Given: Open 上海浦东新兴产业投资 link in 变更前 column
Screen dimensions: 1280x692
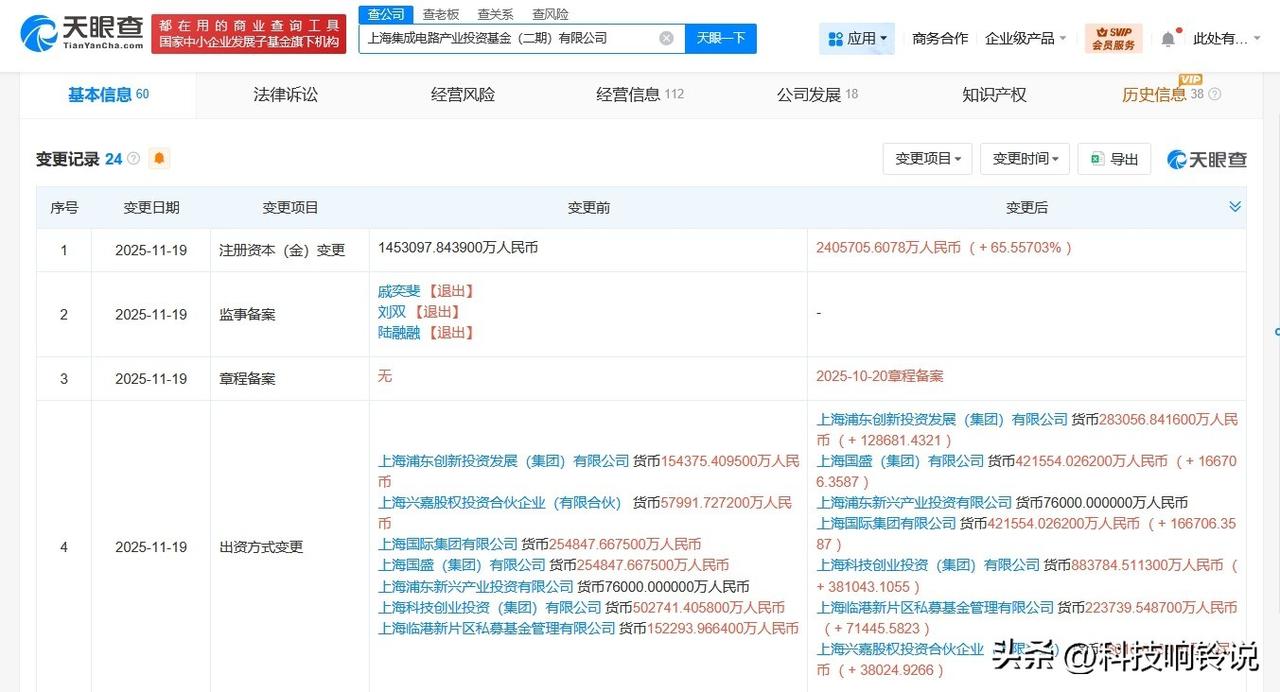Looking at the screenshot, I should pyautogui.click(x=476, y=587).
